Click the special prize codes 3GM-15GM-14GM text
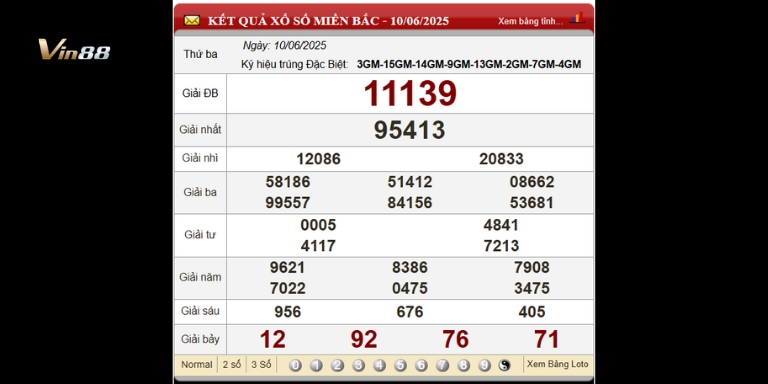 click(x=469, y=65)
